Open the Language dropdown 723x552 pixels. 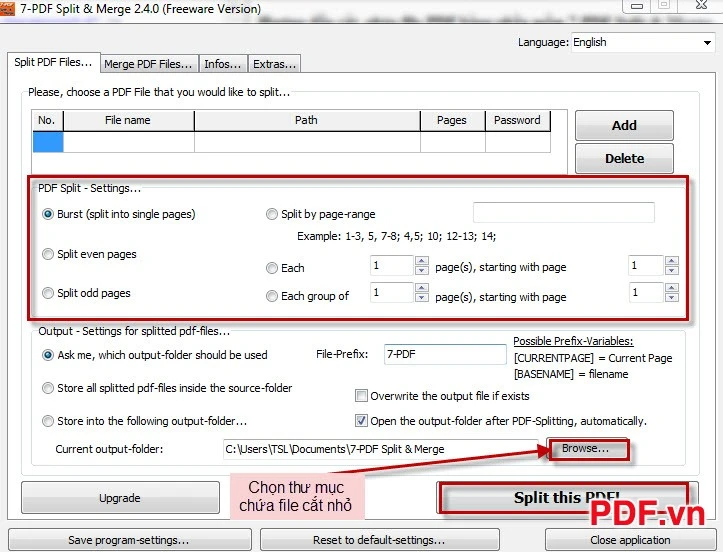click(643, 42)
